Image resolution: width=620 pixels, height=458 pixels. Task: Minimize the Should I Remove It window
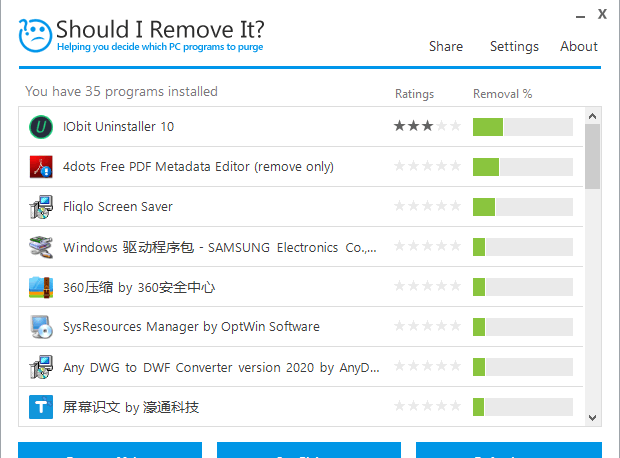pos(581,15)
